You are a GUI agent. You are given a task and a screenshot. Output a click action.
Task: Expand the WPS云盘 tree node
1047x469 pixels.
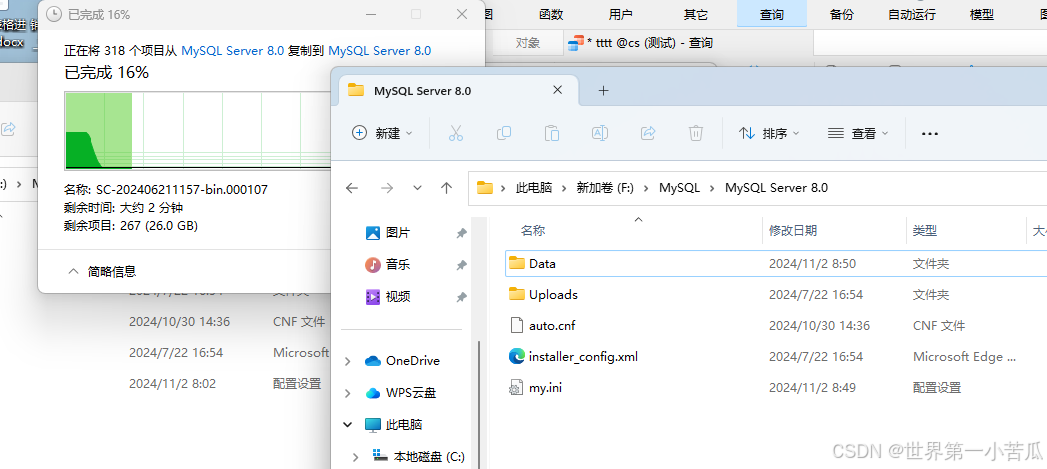(x=348, y=393)
